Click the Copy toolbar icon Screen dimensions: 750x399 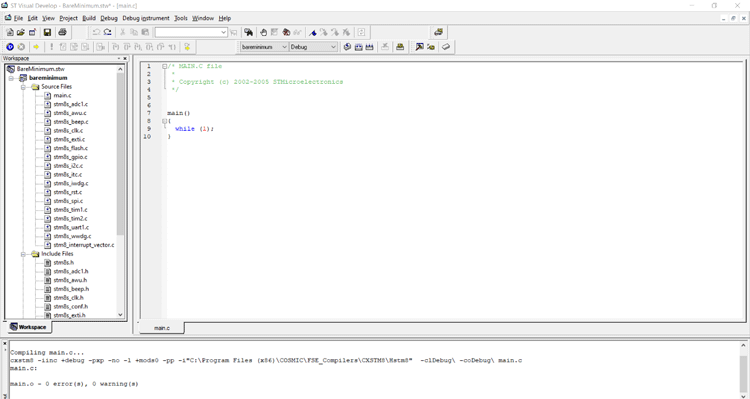coord(134,33)
